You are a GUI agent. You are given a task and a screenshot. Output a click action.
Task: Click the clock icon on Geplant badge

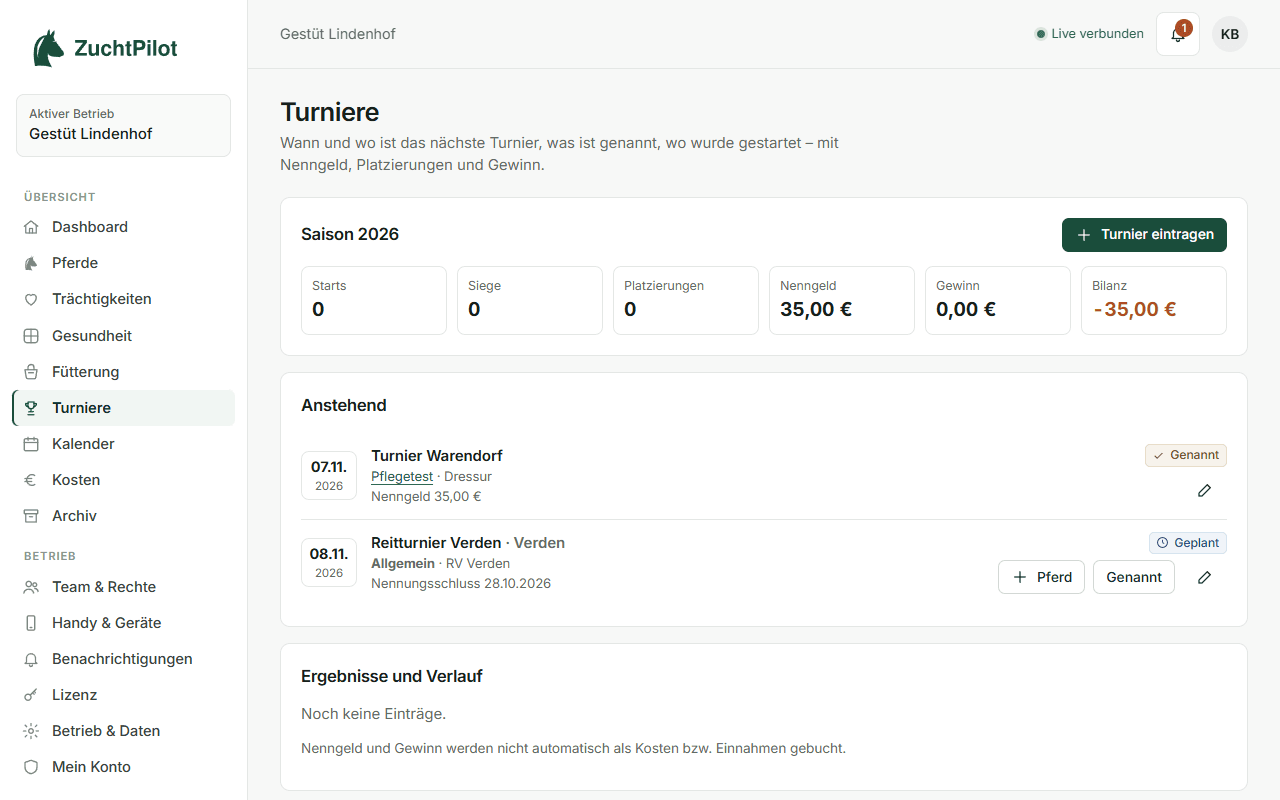click(x=1162, y=543)
